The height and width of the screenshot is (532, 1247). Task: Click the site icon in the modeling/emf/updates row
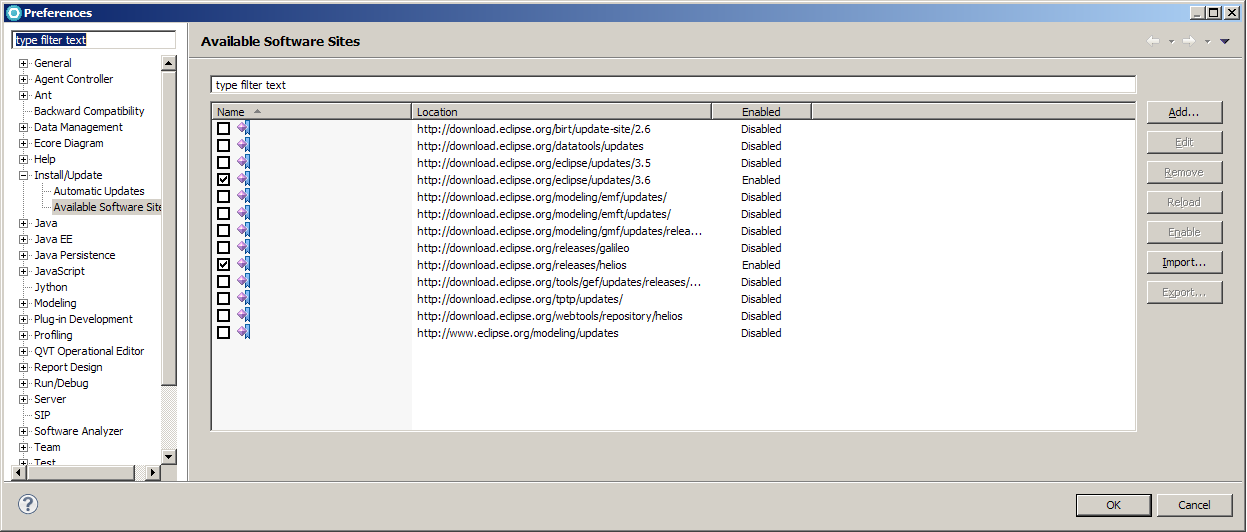pyautogui.click(x=243, y=196)
